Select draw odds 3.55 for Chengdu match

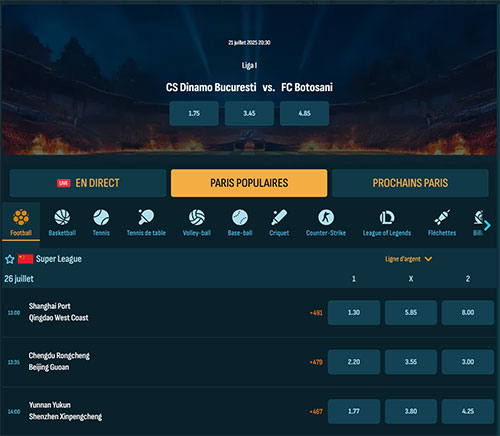[411, 362]
